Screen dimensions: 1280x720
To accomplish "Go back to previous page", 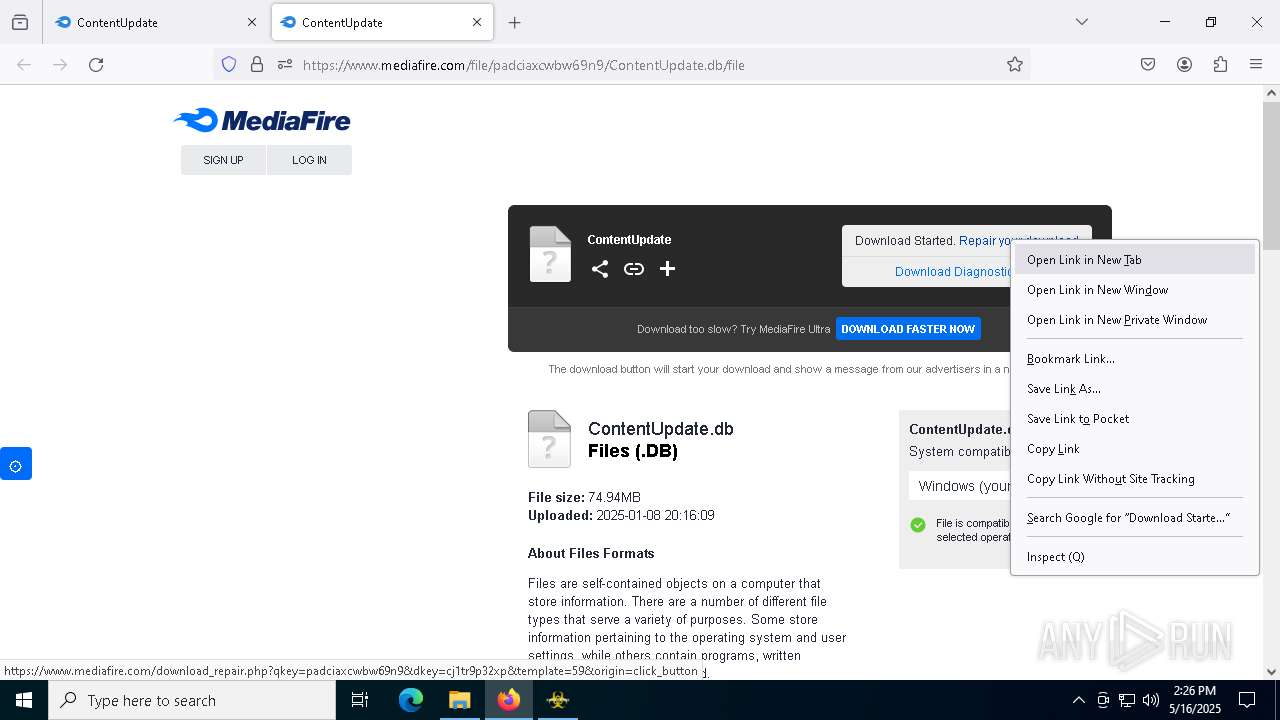I will pos(24,65).
